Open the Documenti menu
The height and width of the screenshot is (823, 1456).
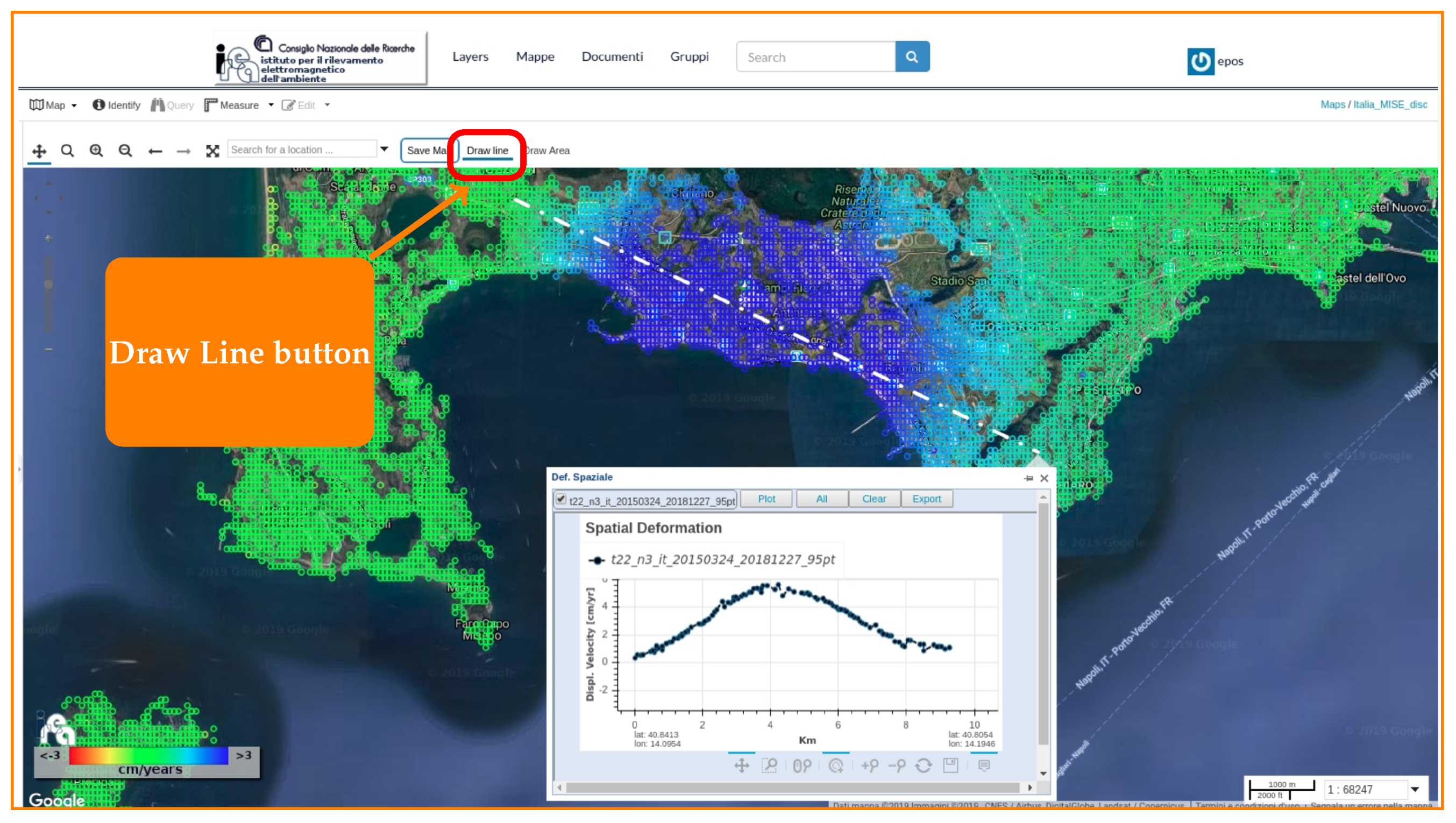(x=612, y=56)
